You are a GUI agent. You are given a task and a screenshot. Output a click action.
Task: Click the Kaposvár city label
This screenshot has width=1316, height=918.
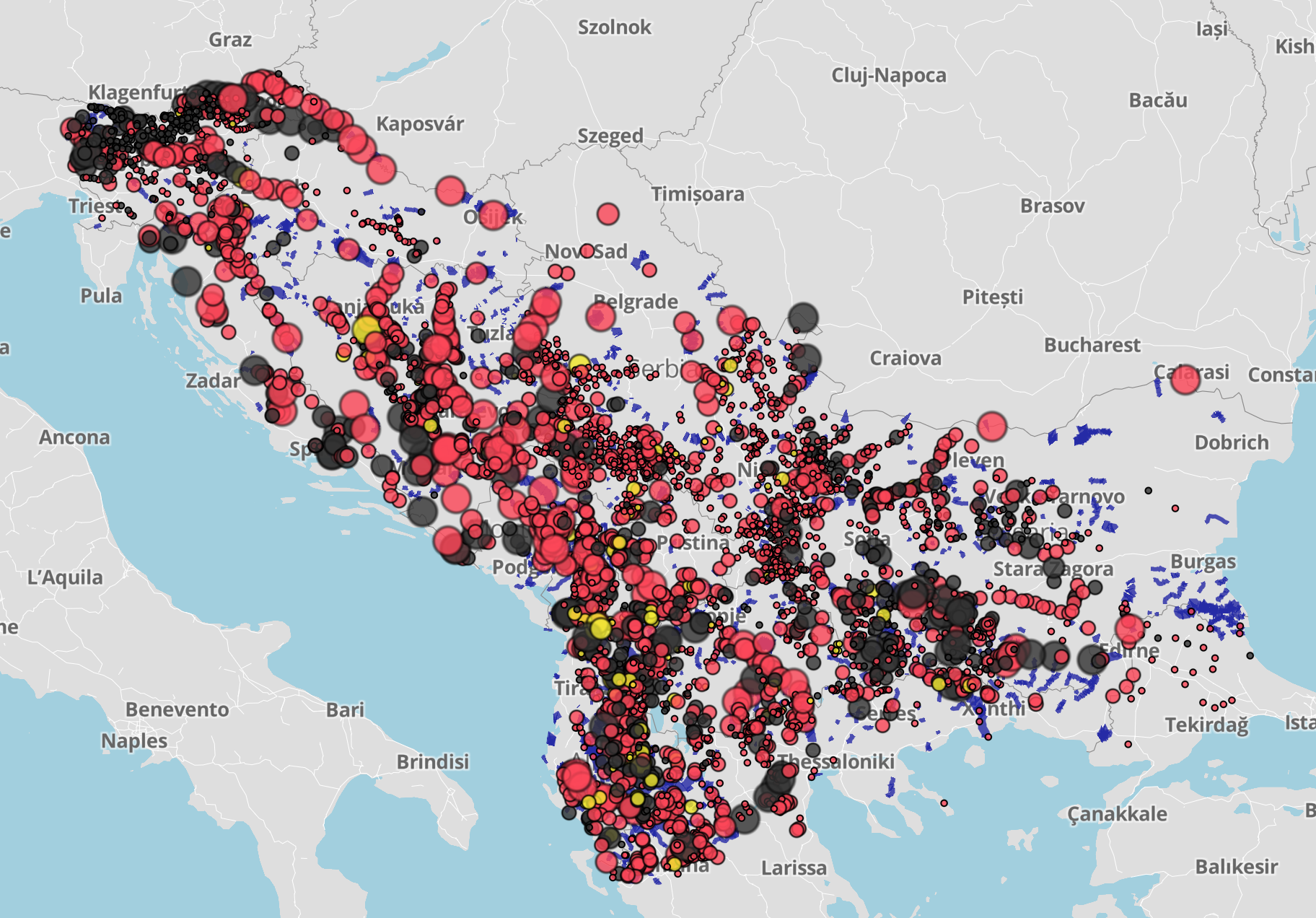point(420,124)
